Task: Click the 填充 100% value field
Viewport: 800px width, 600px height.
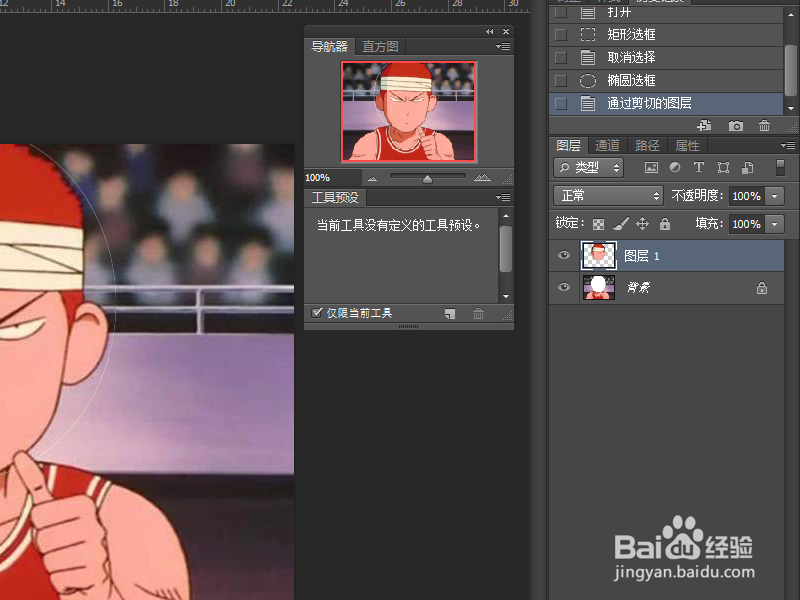Action: pyautogui.click(x=746, y=224)
